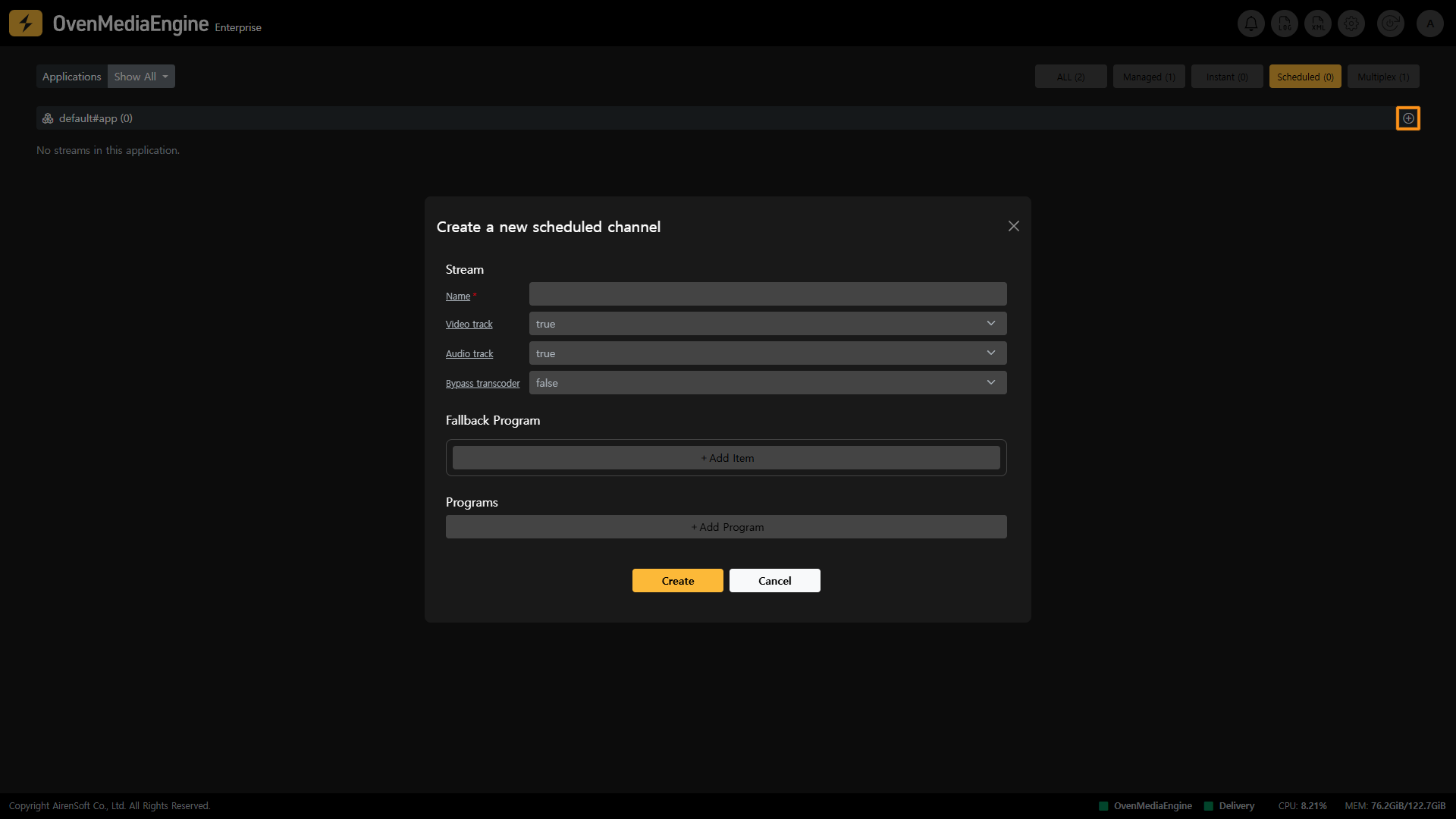Close the scheduled channel dialog
This screenshot has width=1456, height=819.
(x=1013, y=226)
